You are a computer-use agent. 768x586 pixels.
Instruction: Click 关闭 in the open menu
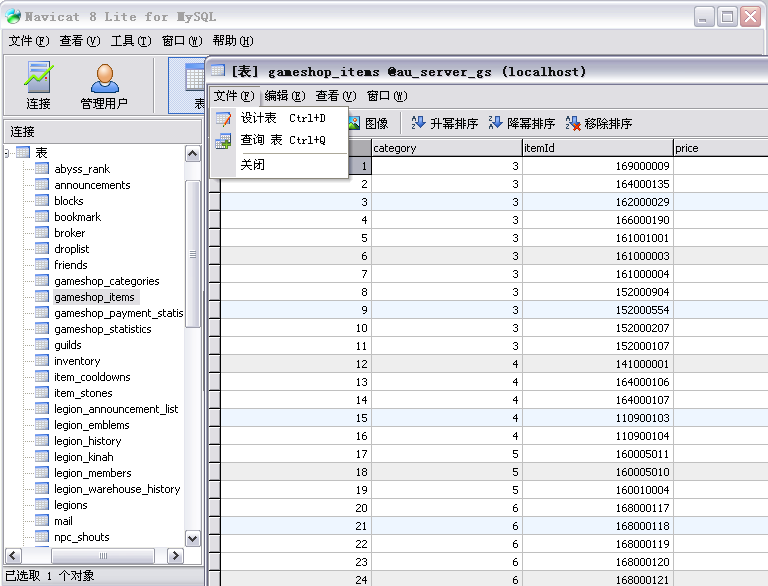(253, 165)
